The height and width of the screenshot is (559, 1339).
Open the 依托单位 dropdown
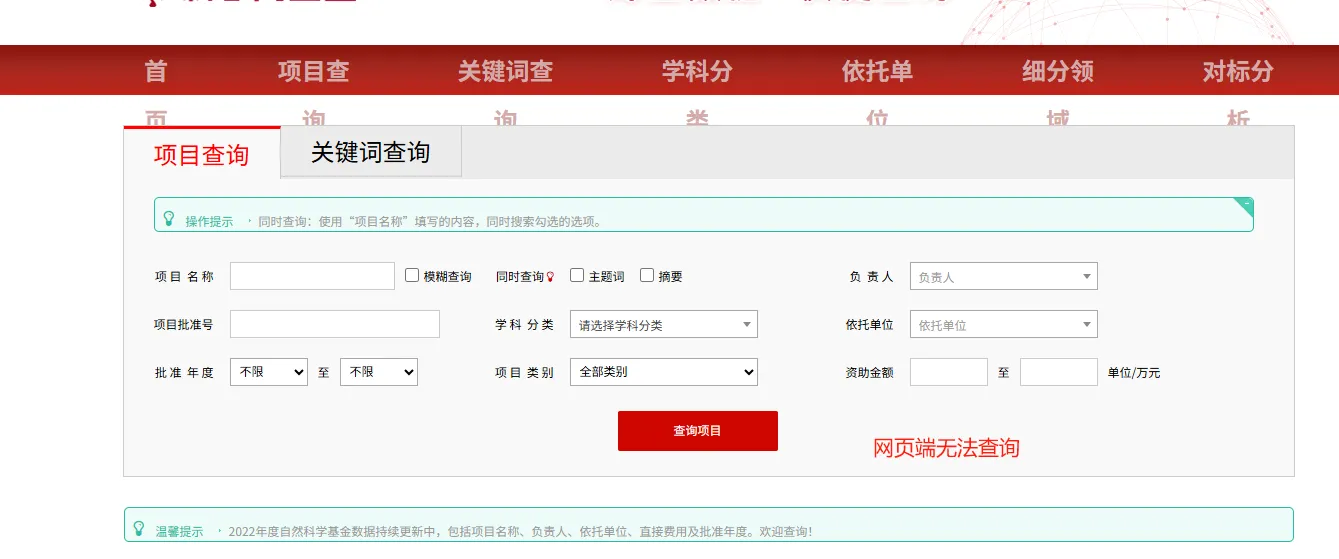(x=1003, y=324)
